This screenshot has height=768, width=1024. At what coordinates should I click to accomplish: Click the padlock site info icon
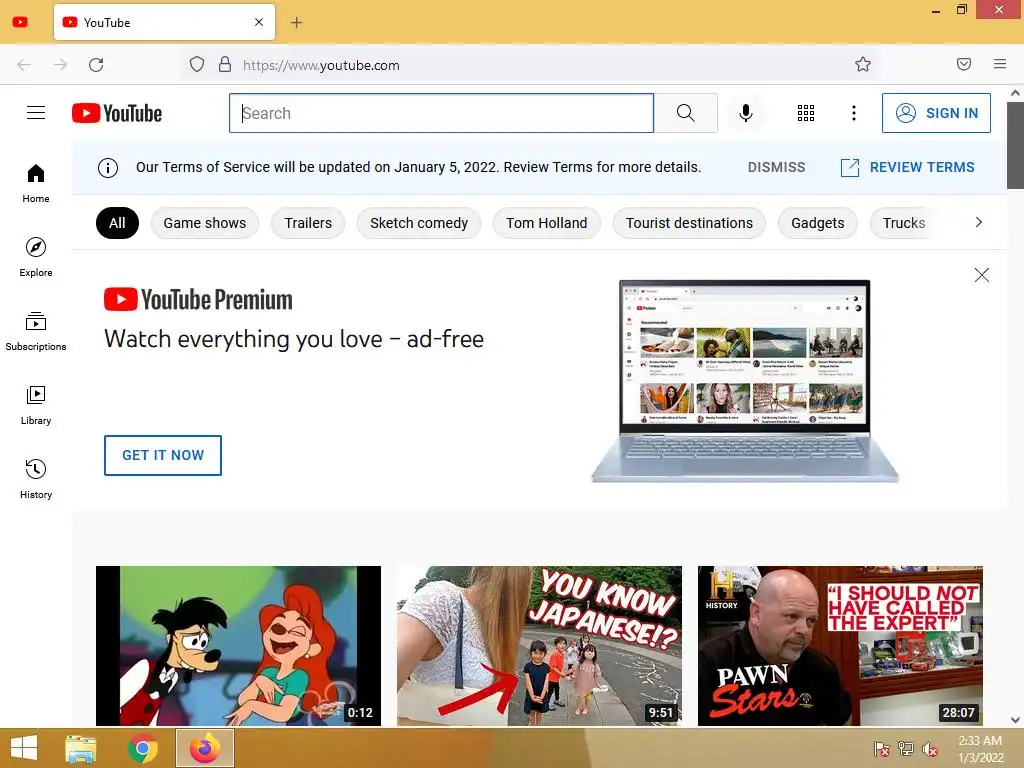point(225,64)
